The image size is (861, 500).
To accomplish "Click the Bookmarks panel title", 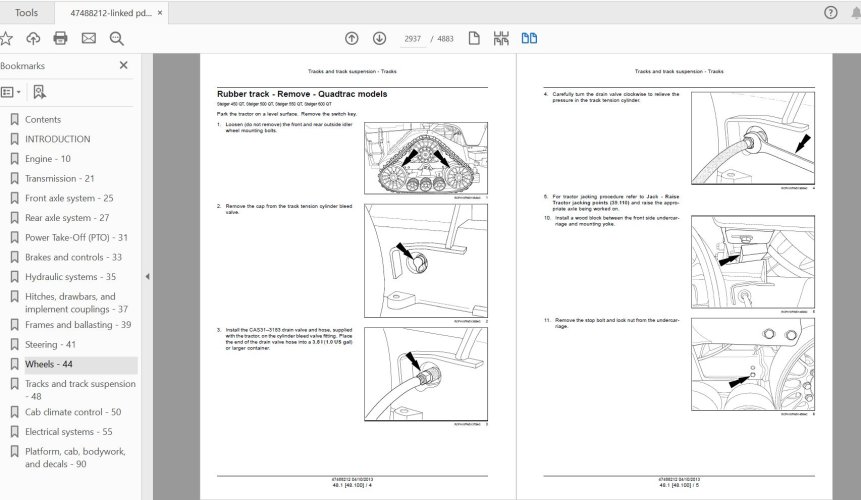I will (x=23, y=66).
